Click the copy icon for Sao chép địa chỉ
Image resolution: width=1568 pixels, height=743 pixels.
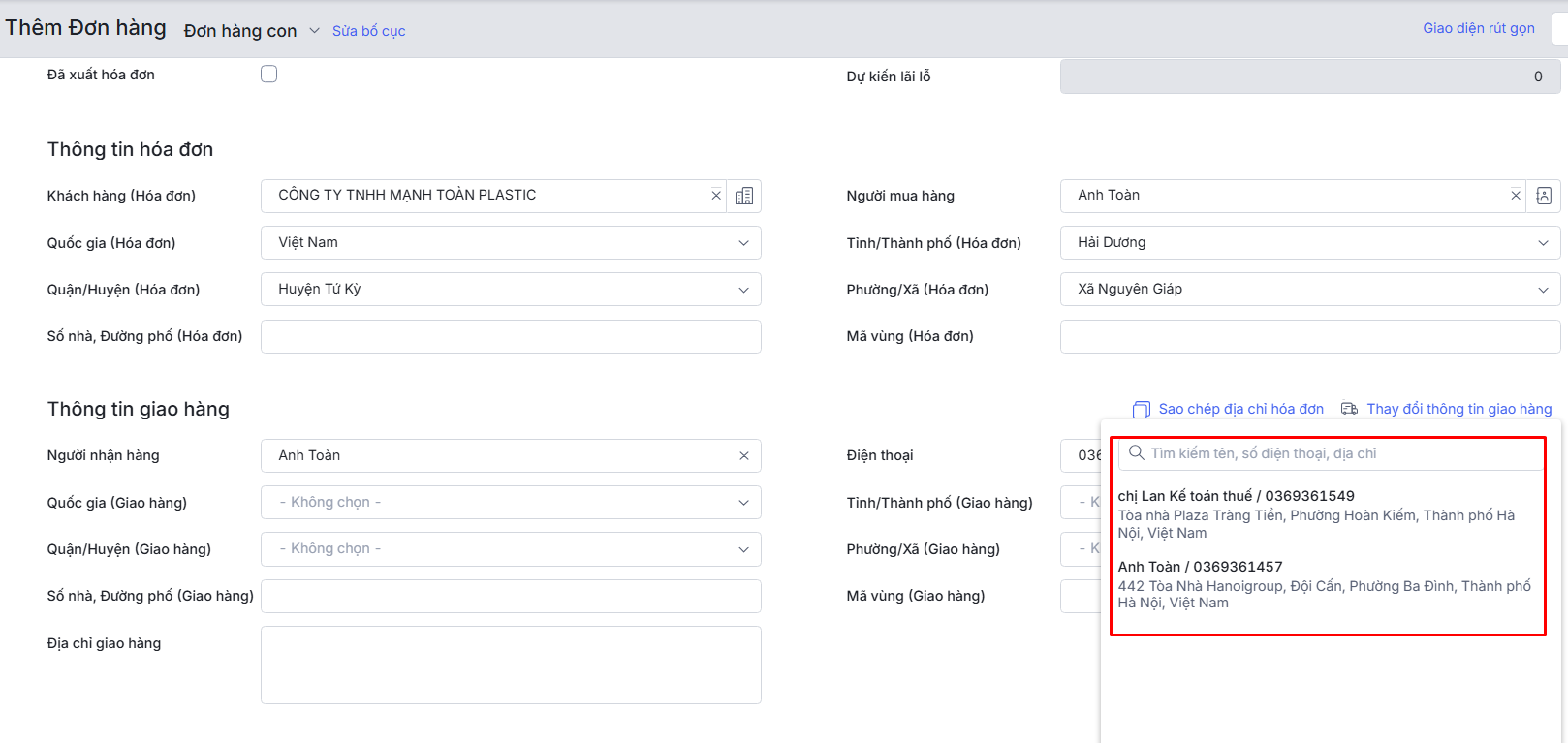1142,410
